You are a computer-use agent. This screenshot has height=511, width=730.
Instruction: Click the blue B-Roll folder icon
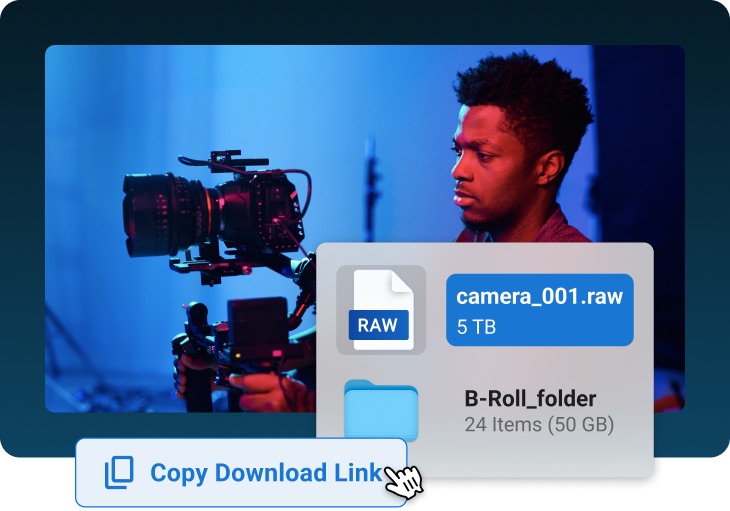point(380,410)
